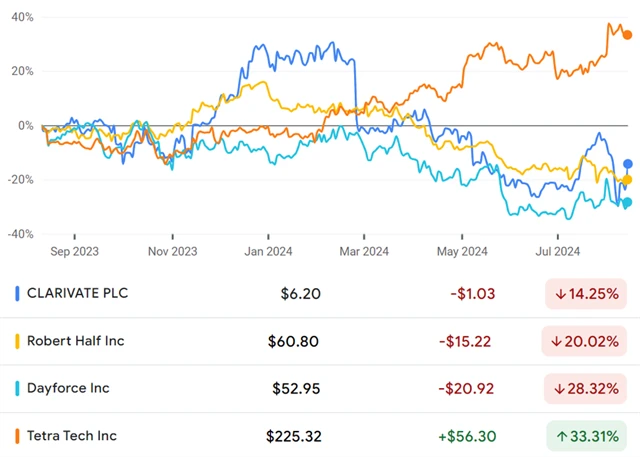The image size is (640, 457).
Task: Open Tetra Tech Inc stock details
Action: 72,436
